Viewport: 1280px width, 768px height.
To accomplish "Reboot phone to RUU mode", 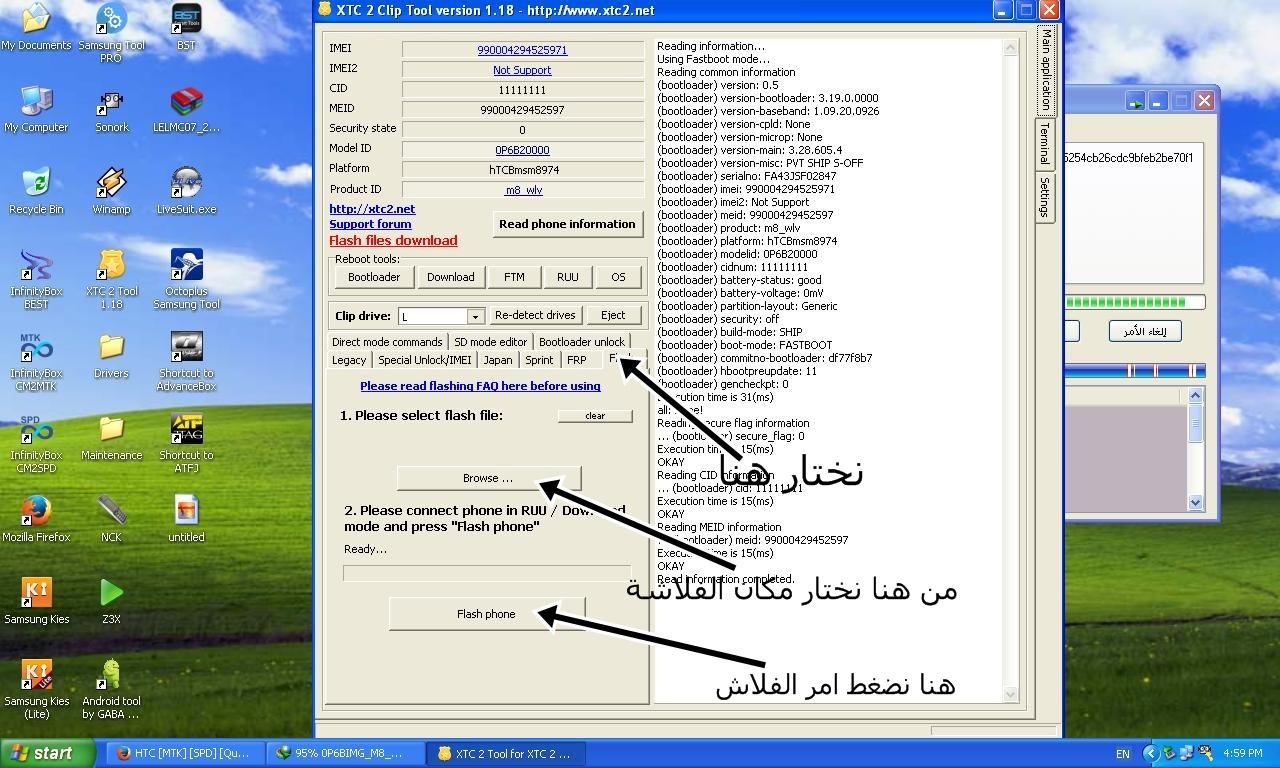I will (x=568, y=277).
